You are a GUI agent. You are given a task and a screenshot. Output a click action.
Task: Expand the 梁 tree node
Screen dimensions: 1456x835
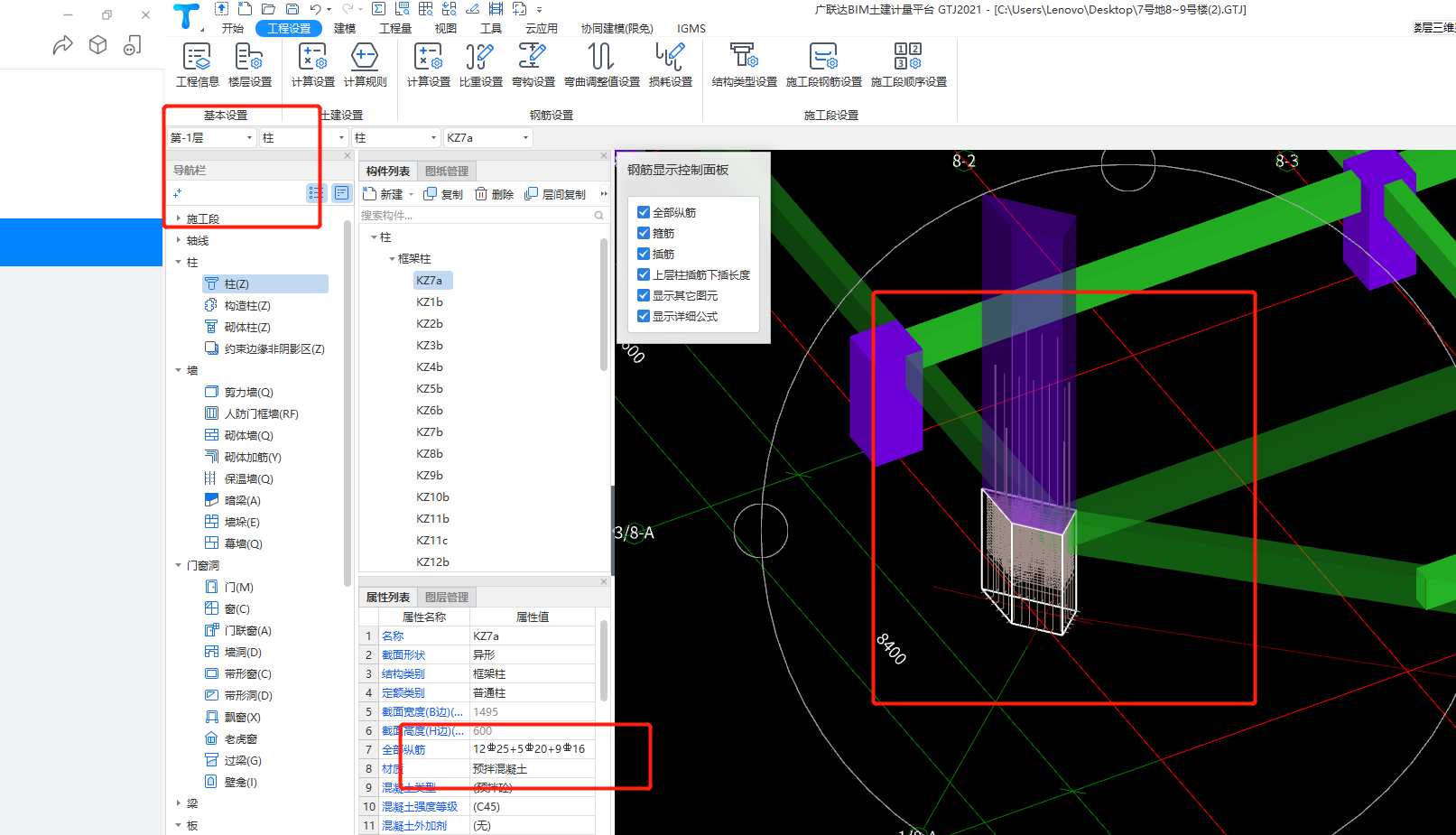(178, 803)
